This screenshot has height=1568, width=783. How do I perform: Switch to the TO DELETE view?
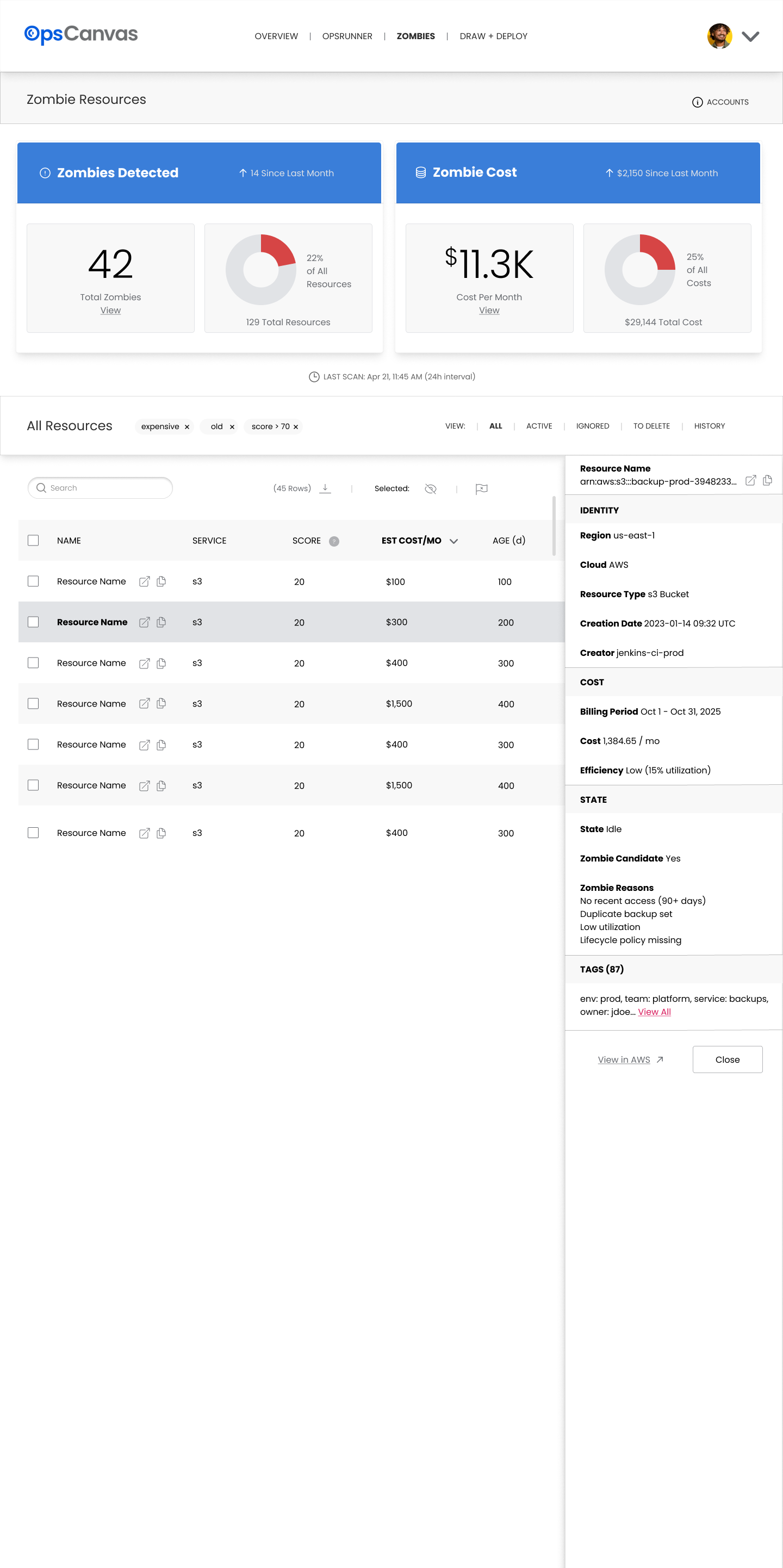(x=651, y=426)
